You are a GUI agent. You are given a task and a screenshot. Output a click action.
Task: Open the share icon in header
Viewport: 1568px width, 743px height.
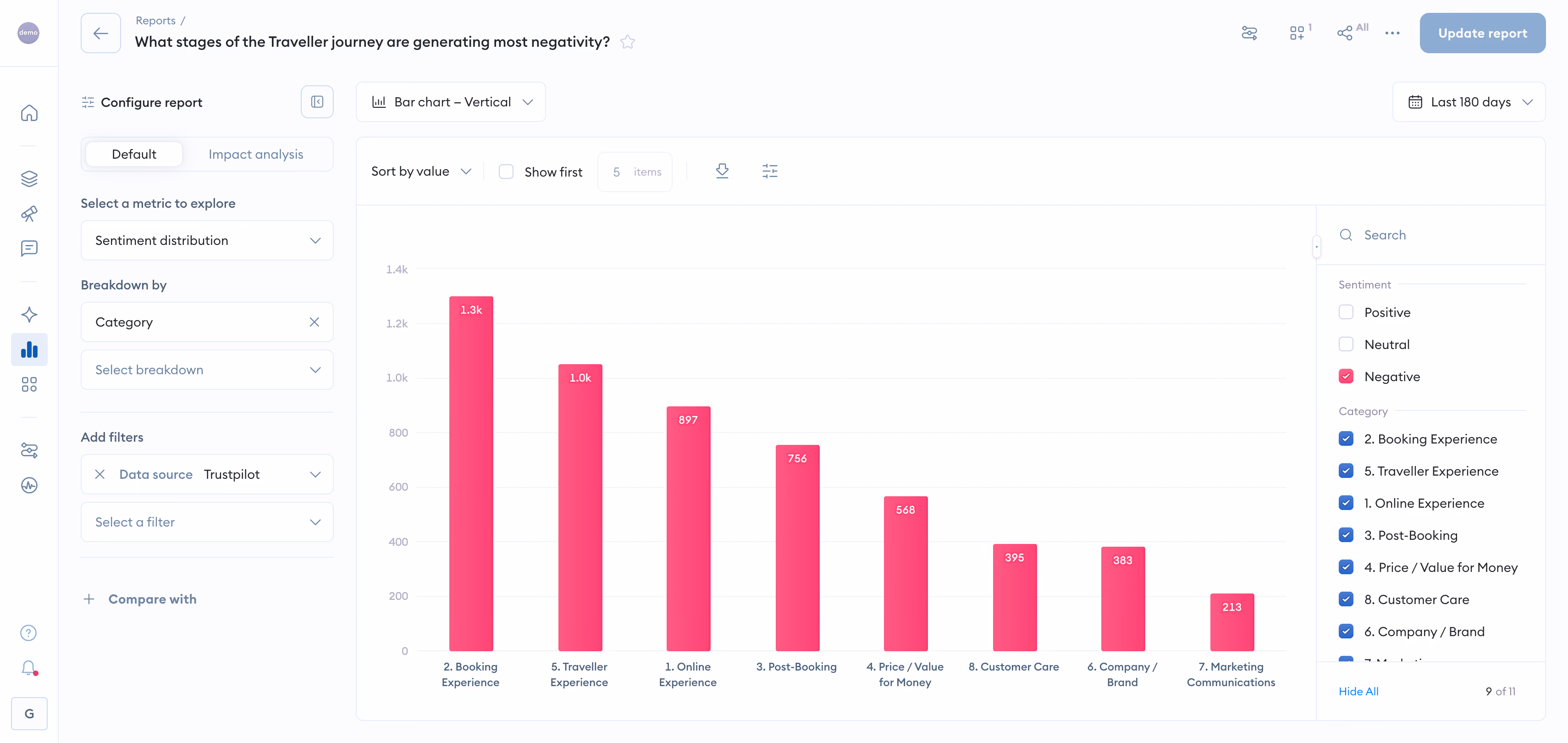coord(1345,33)
